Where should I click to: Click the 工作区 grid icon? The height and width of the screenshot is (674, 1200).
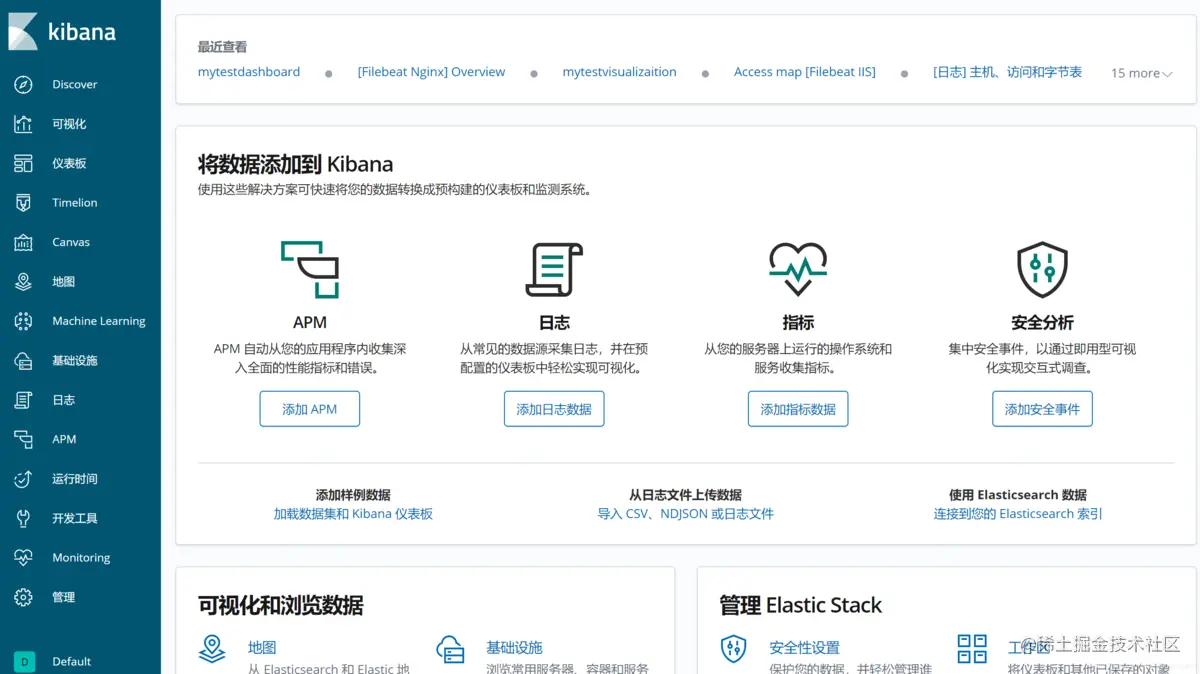click(972, 648)
